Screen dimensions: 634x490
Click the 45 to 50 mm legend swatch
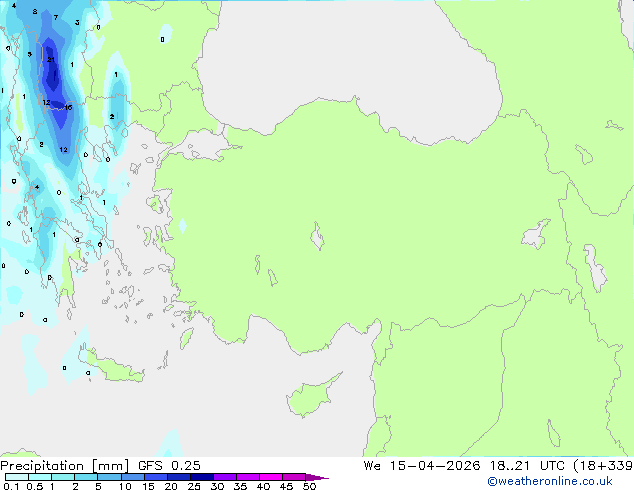pyautogui.click(x=294, y=477)
